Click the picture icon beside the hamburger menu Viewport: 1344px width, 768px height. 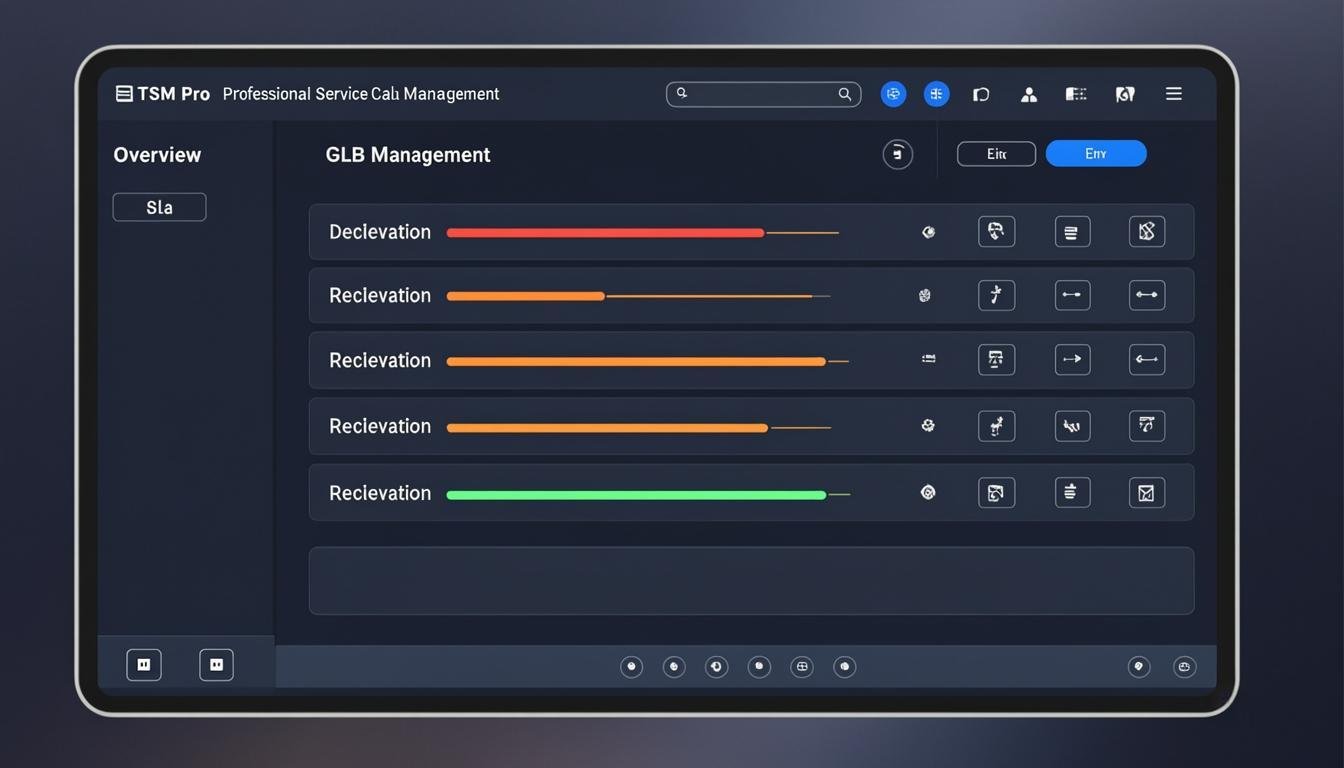1125,94
